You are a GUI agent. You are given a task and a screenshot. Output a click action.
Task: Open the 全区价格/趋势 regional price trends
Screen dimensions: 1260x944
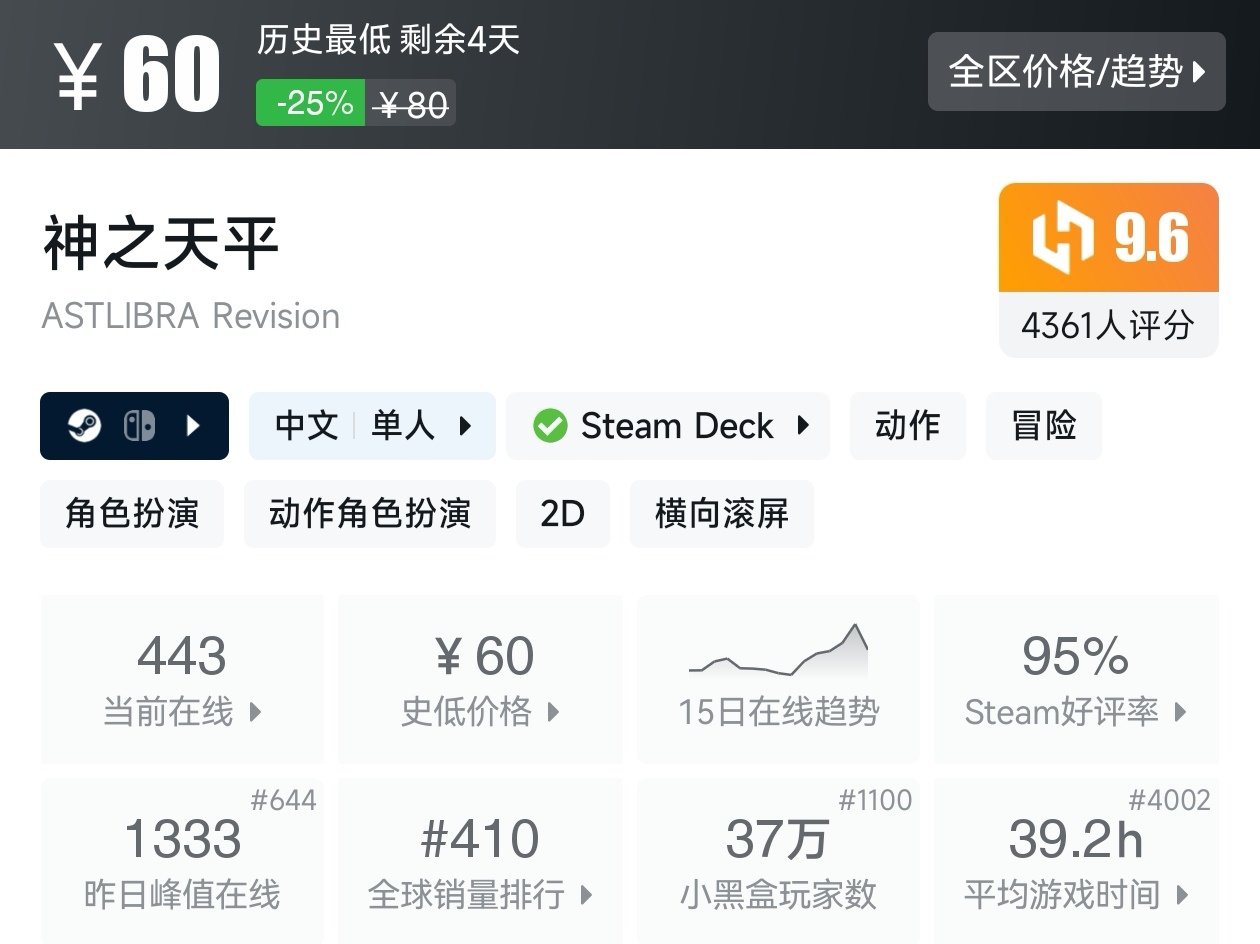1076,71
